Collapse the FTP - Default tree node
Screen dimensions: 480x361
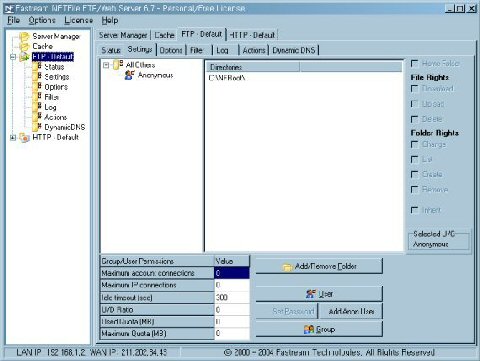pos(13,57)
